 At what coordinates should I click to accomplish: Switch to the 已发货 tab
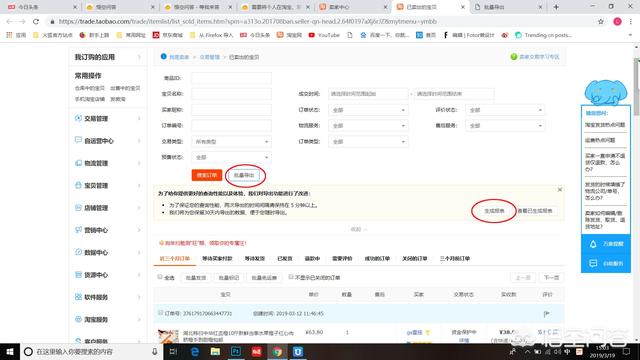pyautogui.click(x=284, y=258)
